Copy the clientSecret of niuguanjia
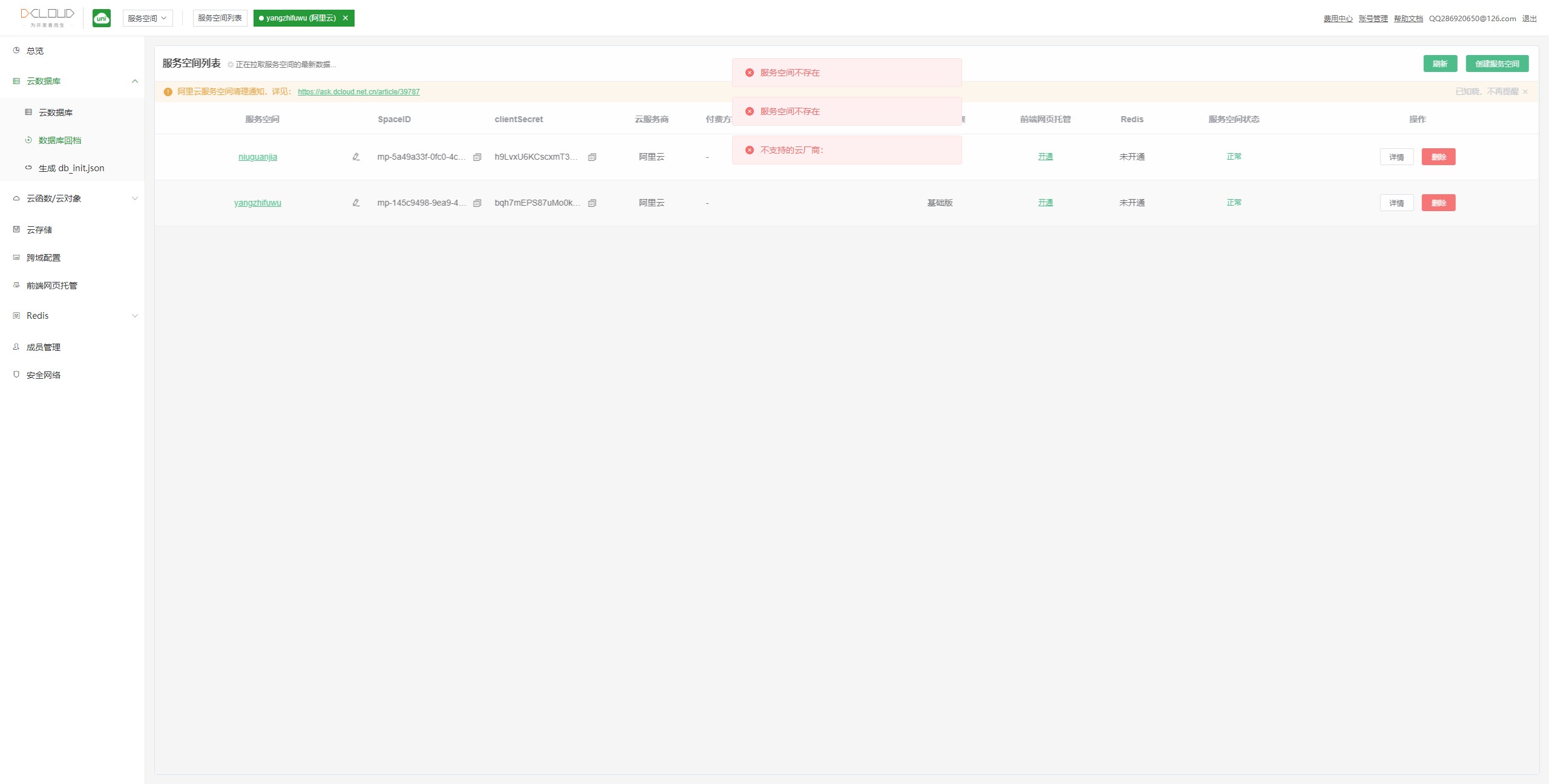The image size is (1549, 784). [592, 157]
